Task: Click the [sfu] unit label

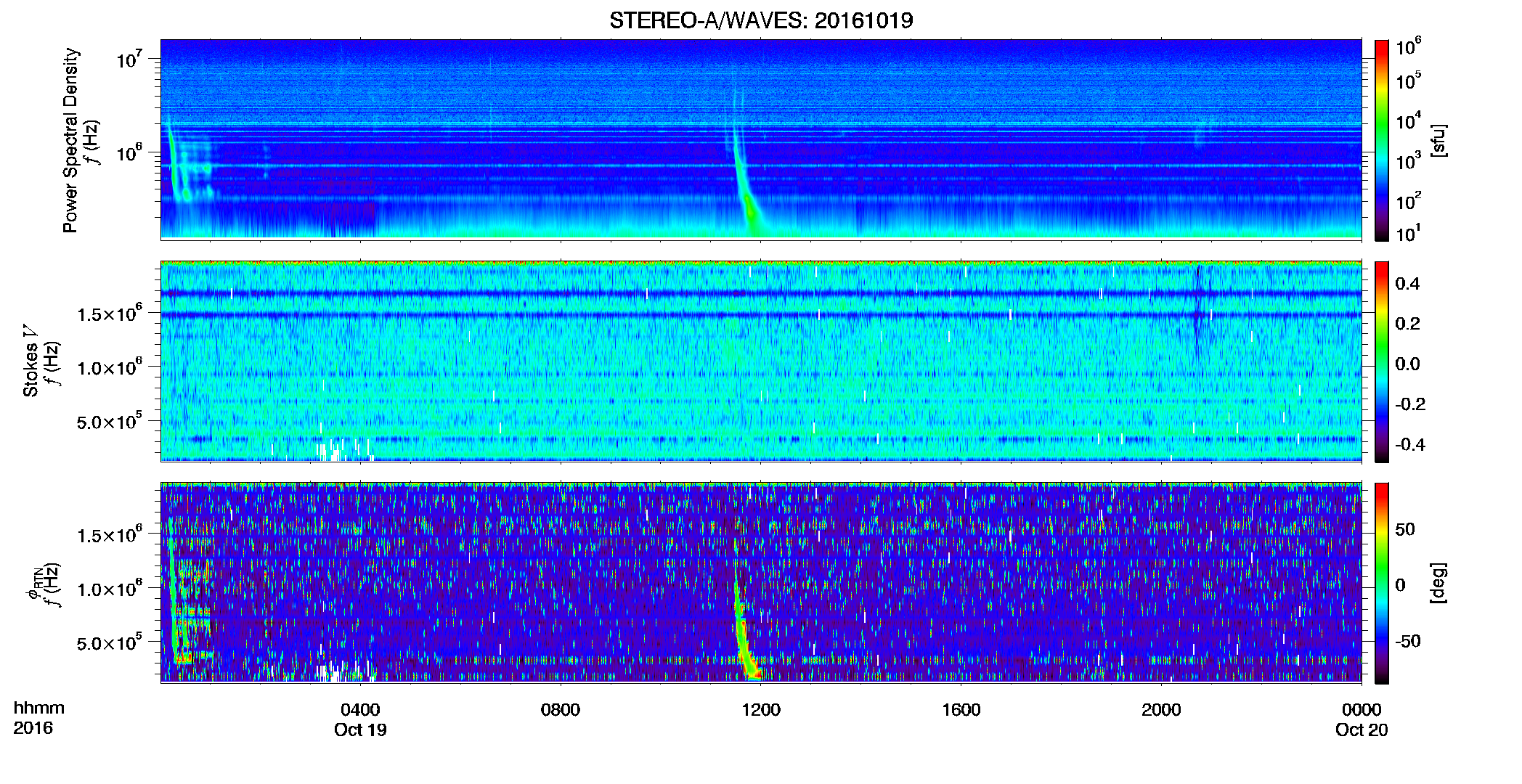Action: tap(1438, 140)
